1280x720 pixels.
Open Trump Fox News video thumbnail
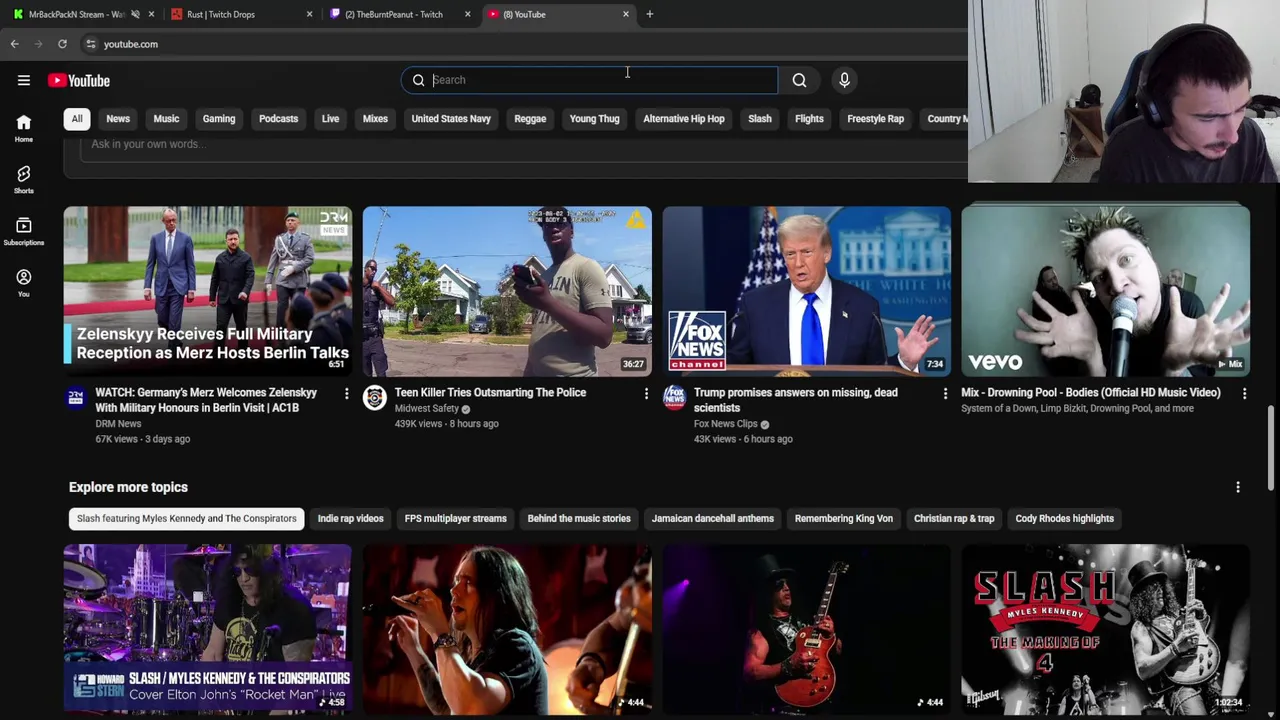coord(806,291)
